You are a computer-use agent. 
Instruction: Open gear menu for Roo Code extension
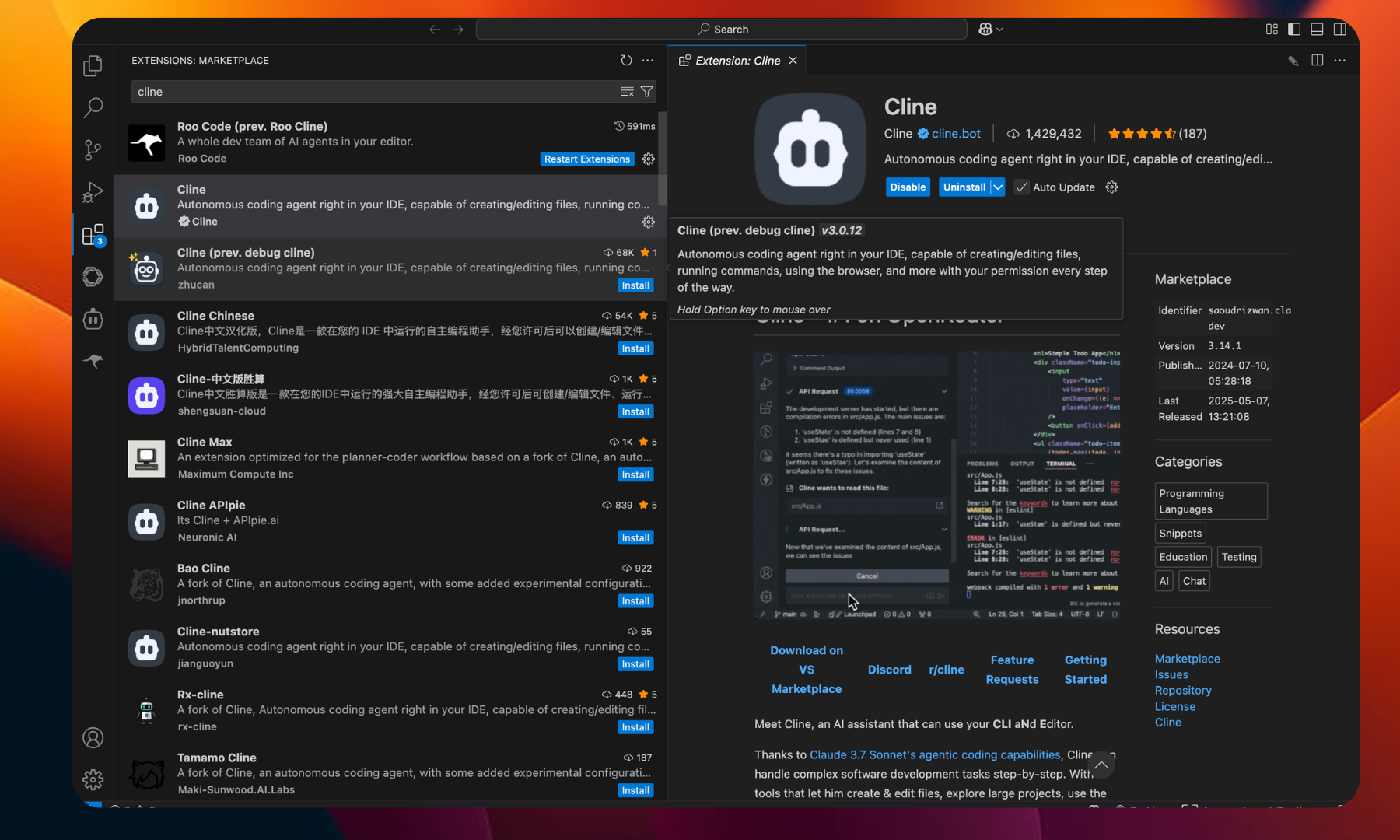[x=649, y=159]
